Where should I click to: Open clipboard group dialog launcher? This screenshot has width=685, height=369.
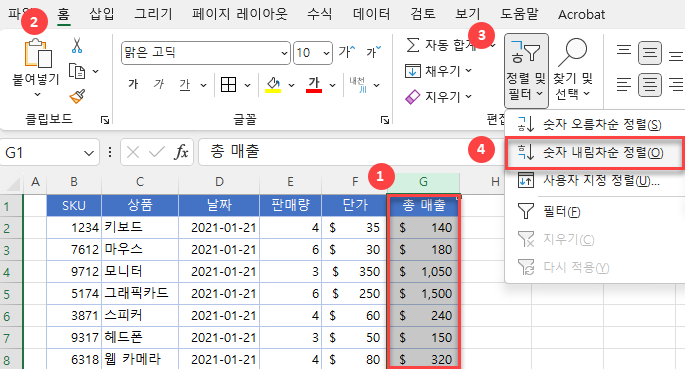(105, 120)
